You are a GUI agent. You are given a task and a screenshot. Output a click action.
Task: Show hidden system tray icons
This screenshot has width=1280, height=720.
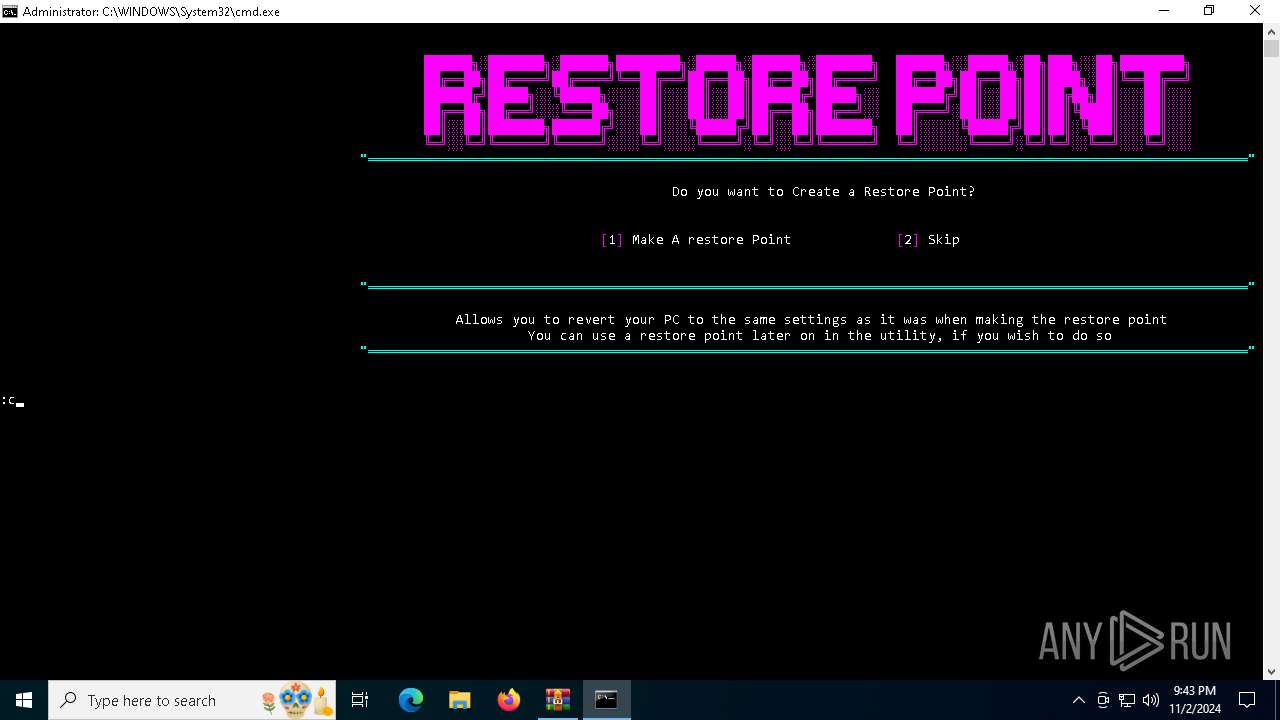(1078, 700)
